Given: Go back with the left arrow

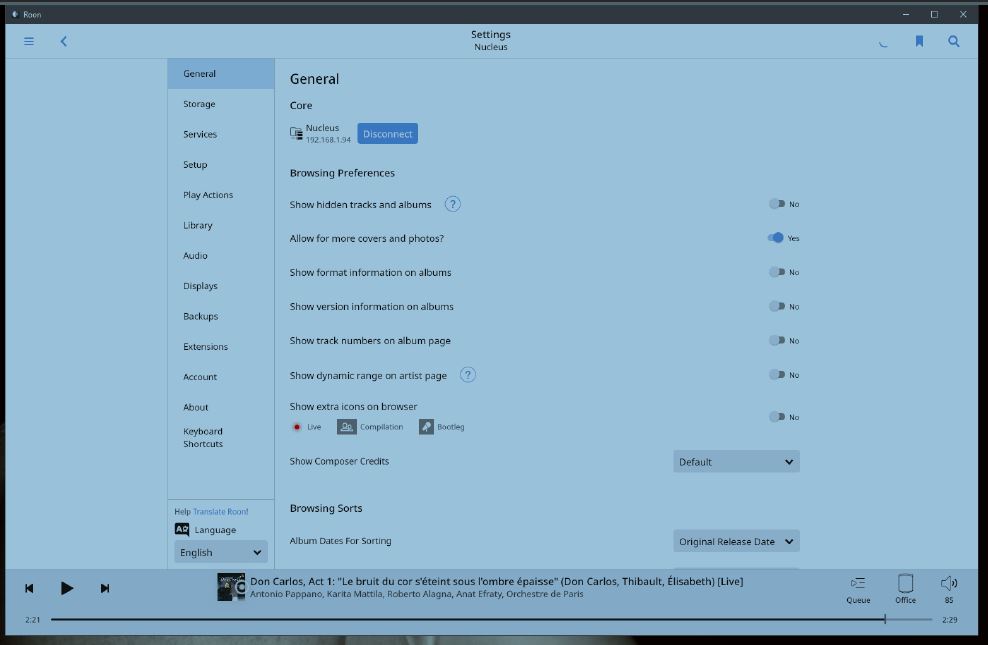Looking at the screenshot, I should tap(64, 42).
